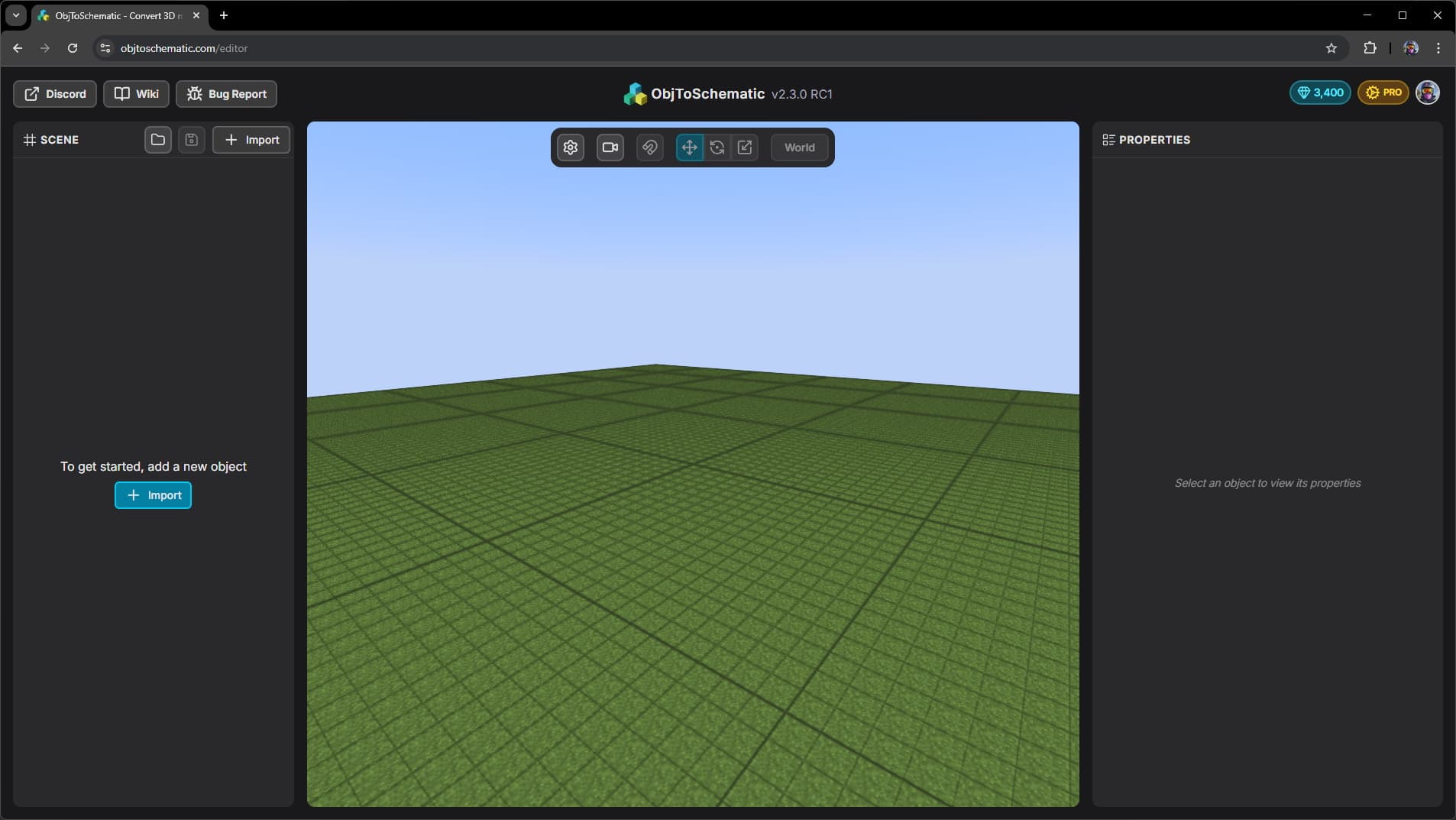Reload the browser page
This screenshot has width=1456, height=820.
pos(73,48)
